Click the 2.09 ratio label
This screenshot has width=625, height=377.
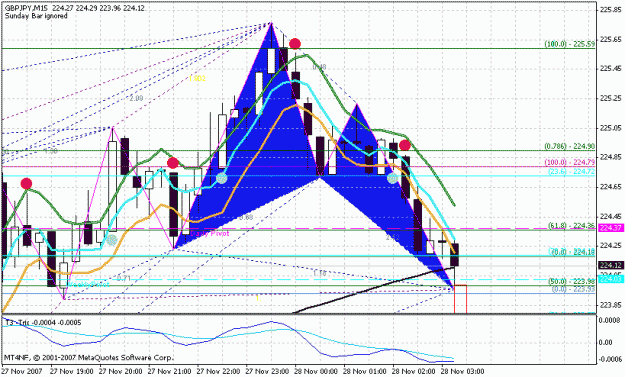136,98
